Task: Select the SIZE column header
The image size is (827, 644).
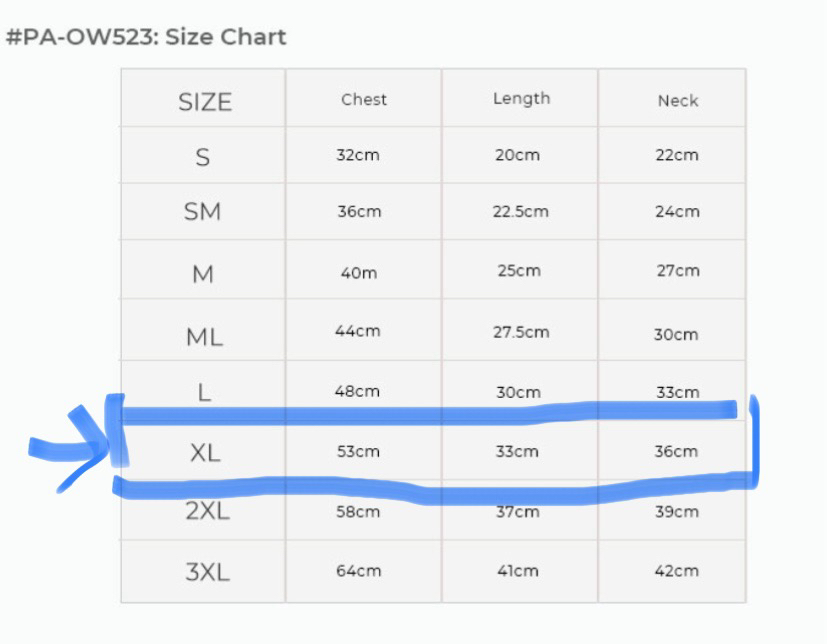Action: click(204, 101)
